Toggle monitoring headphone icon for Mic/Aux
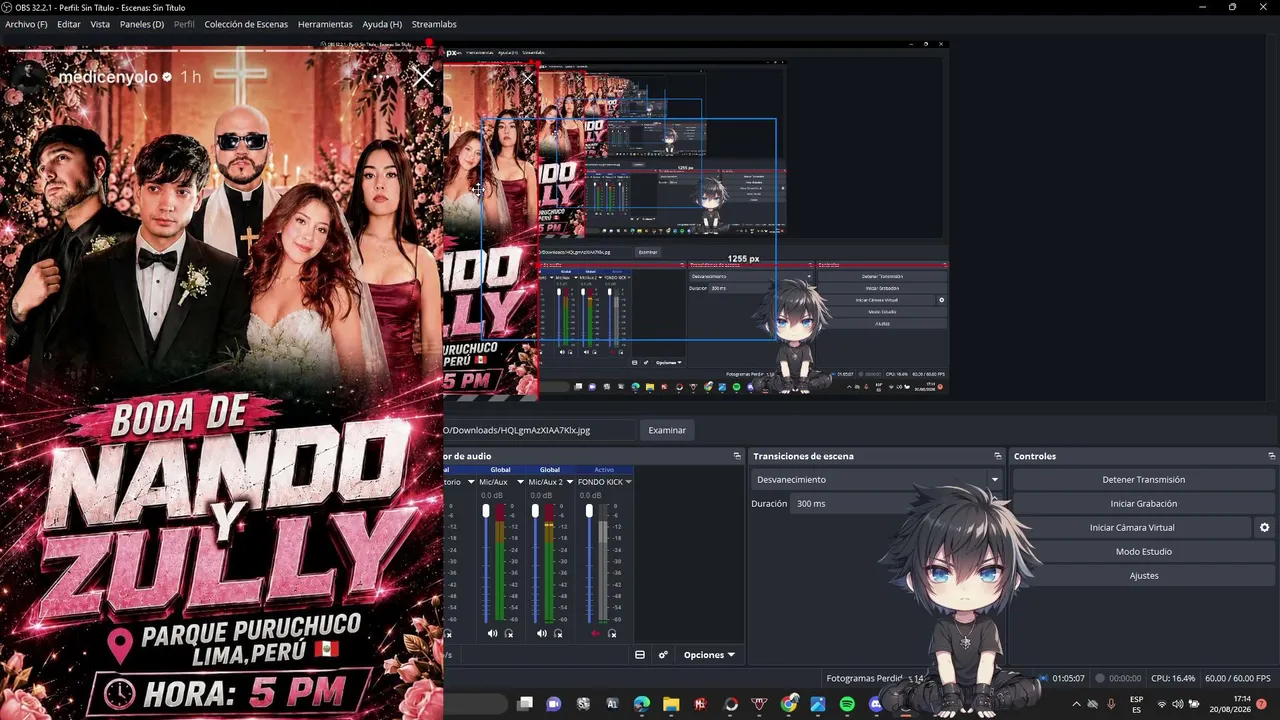The height and width of the screenshot is (720, 1280). (x=509, y=633)
